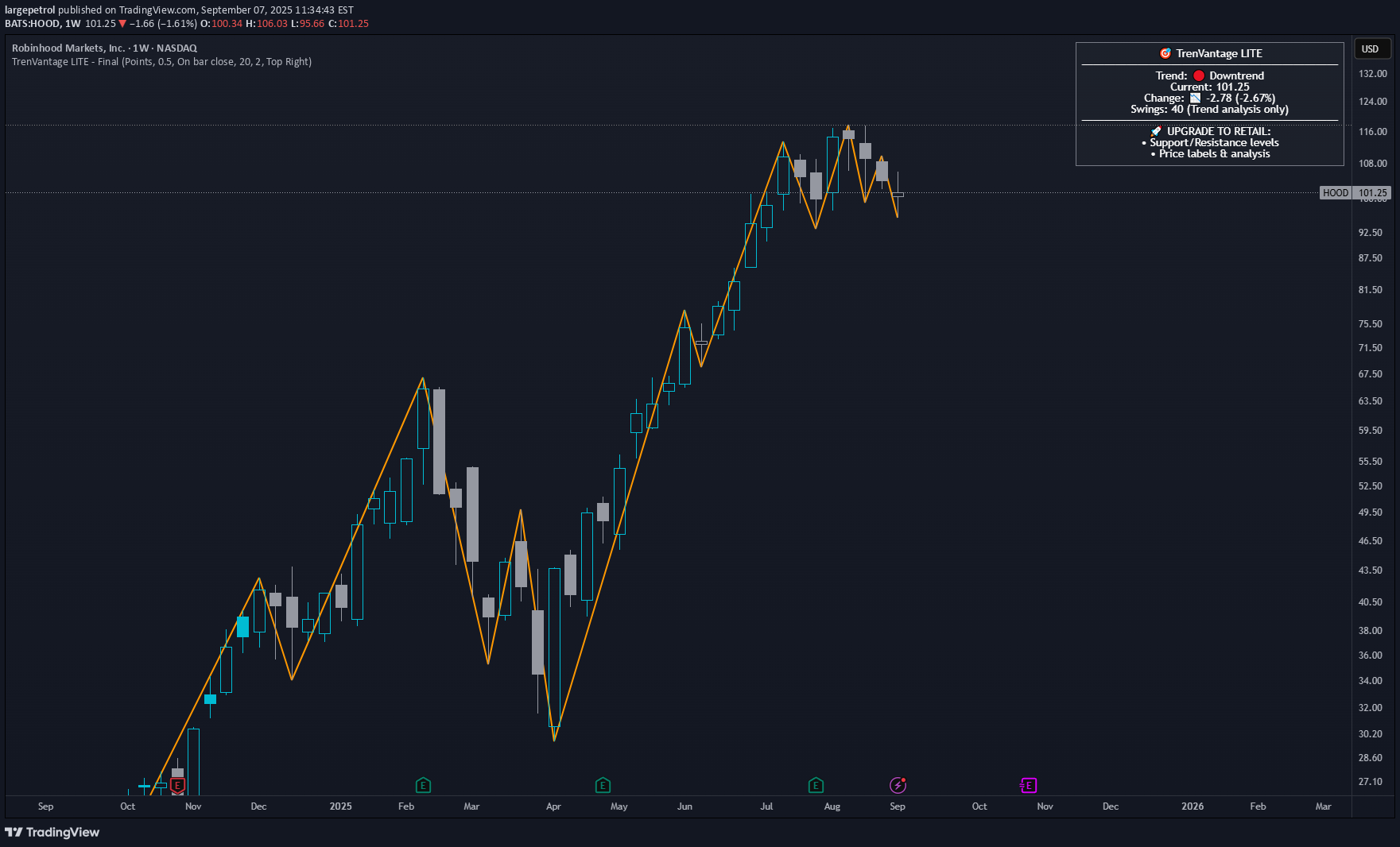
Task: Click the red Downtrend dot indicator
Action: [x=1199, y=75]
